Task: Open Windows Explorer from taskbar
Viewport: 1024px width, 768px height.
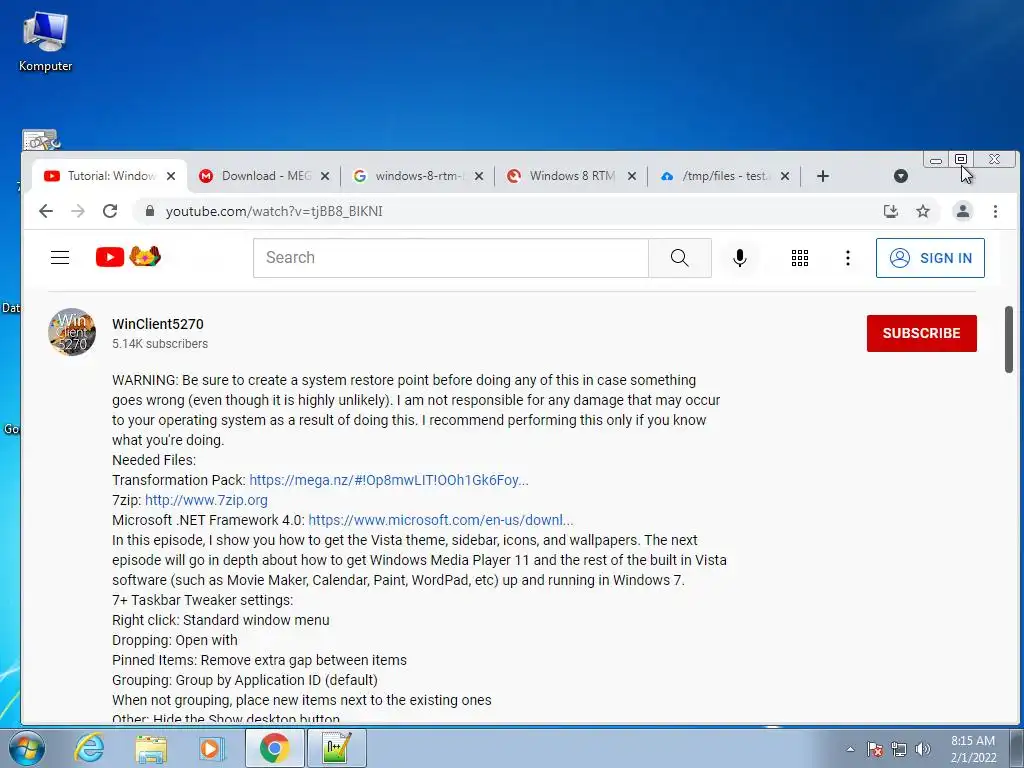Action: 151,748
